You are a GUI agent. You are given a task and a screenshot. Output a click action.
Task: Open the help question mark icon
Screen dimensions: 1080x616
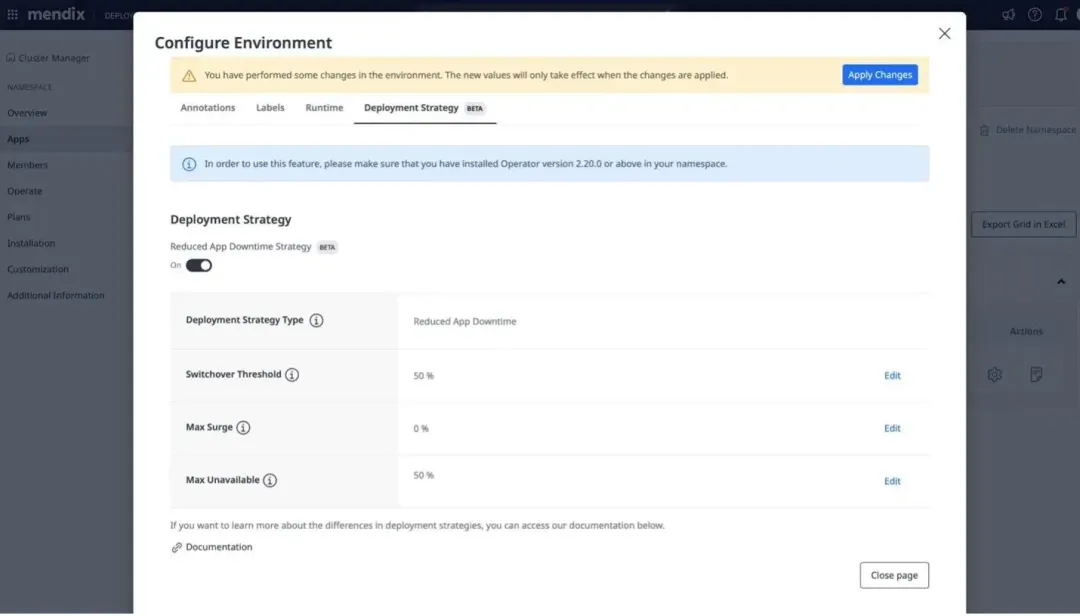click(1035, 14)
